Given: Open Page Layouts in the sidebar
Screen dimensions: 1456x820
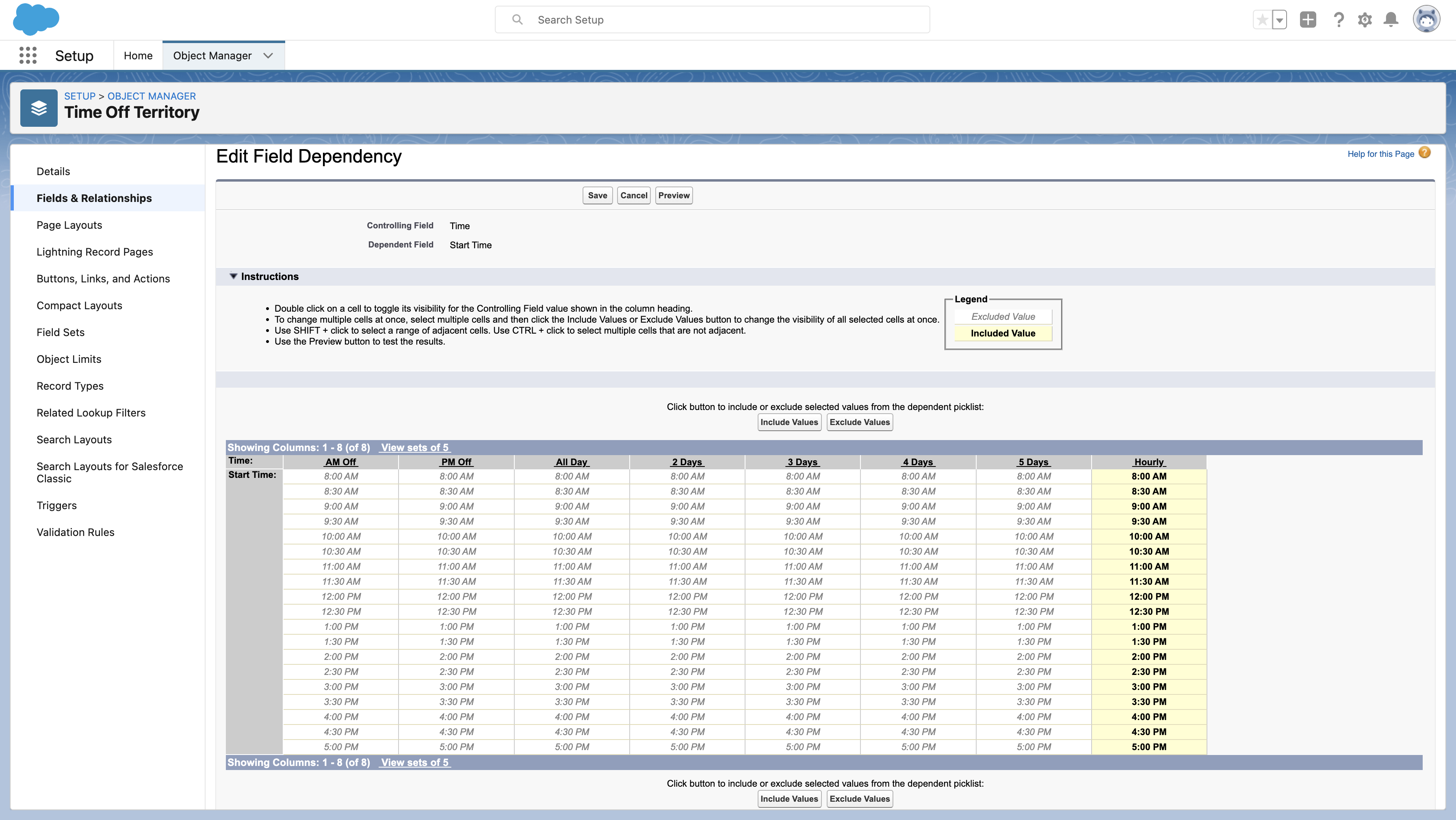Looking at the screenshot, I should click(69, 225).
